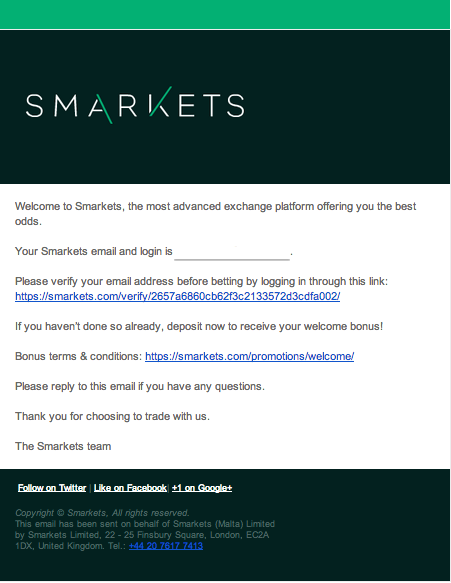The width and height of the screenshot is (451, 583).
Task: Click the blank email login field
Action: point(232,252)
